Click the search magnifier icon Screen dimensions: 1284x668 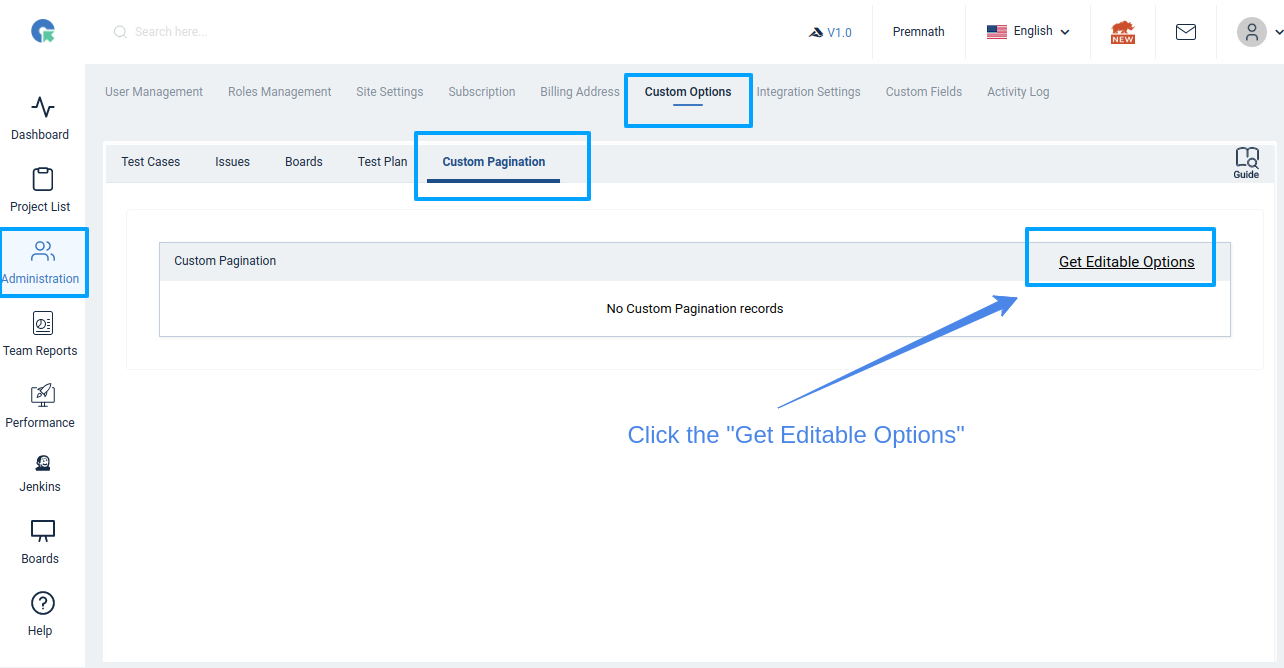[120, 32]
